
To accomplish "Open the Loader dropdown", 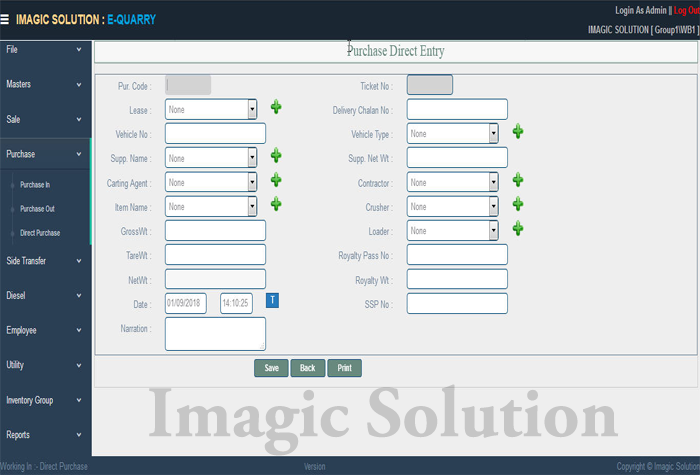I will 453,230.
